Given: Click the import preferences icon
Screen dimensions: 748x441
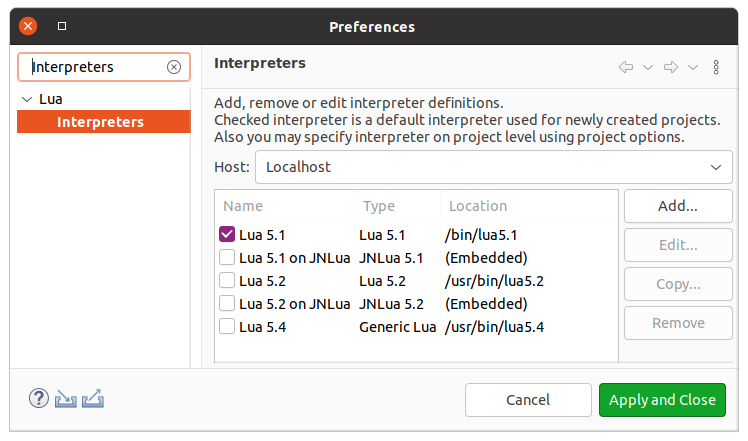Looking at the screenshot, I should click(66, 399).
